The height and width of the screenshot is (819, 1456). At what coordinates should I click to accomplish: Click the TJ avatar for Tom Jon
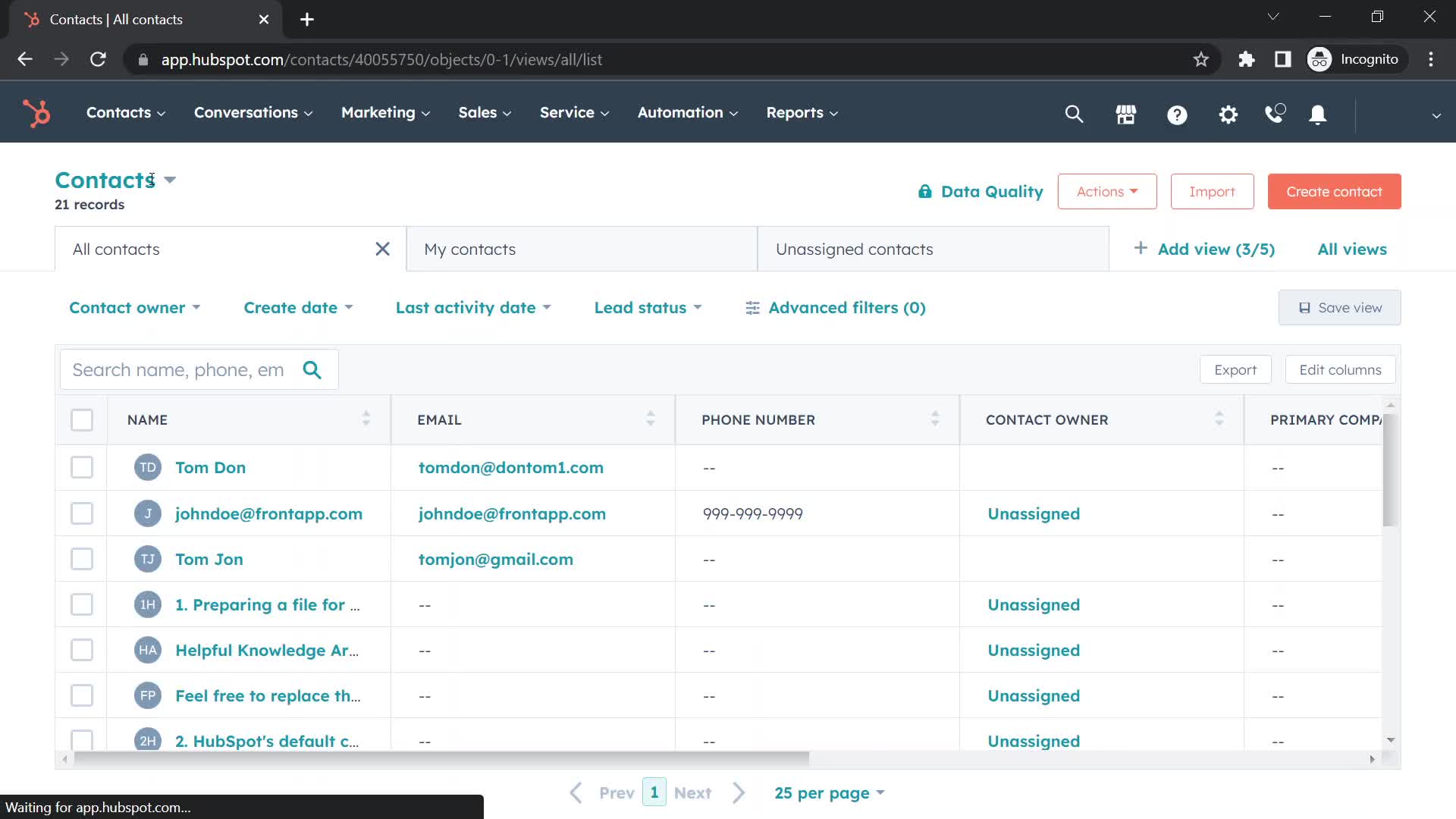pyautogui.click(x=148, y=559)
